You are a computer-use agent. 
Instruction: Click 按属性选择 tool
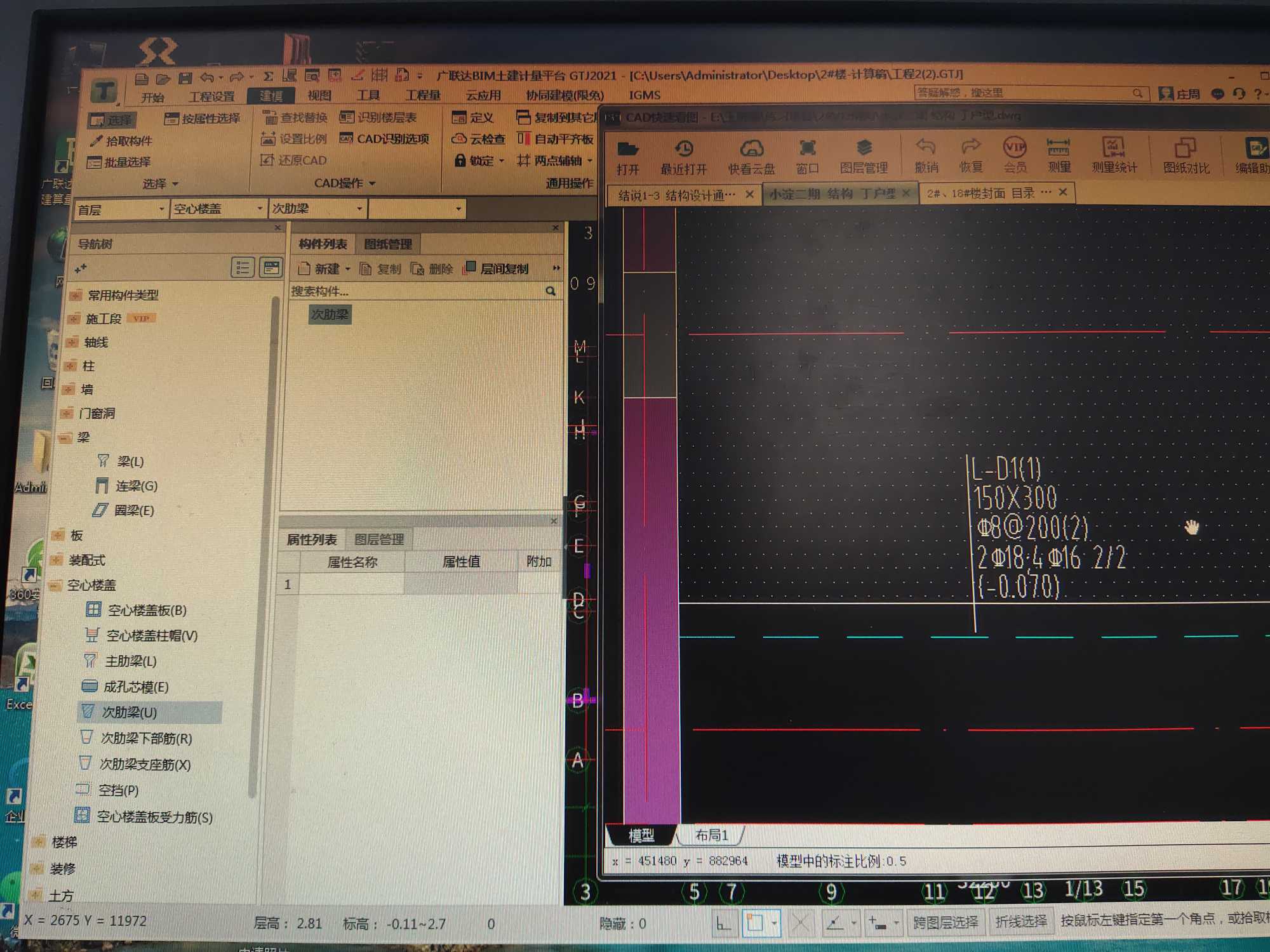point(203,119)
